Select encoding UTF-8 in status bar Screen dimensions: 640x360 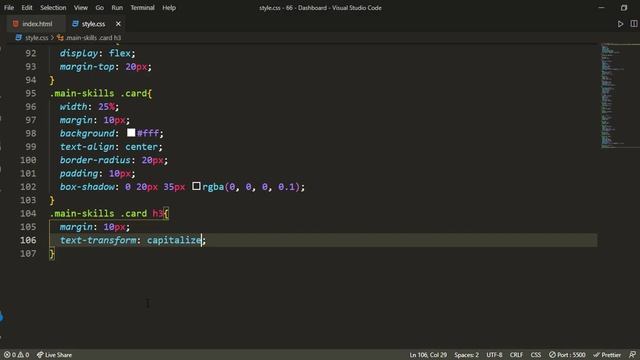click(x=494, y=355)
